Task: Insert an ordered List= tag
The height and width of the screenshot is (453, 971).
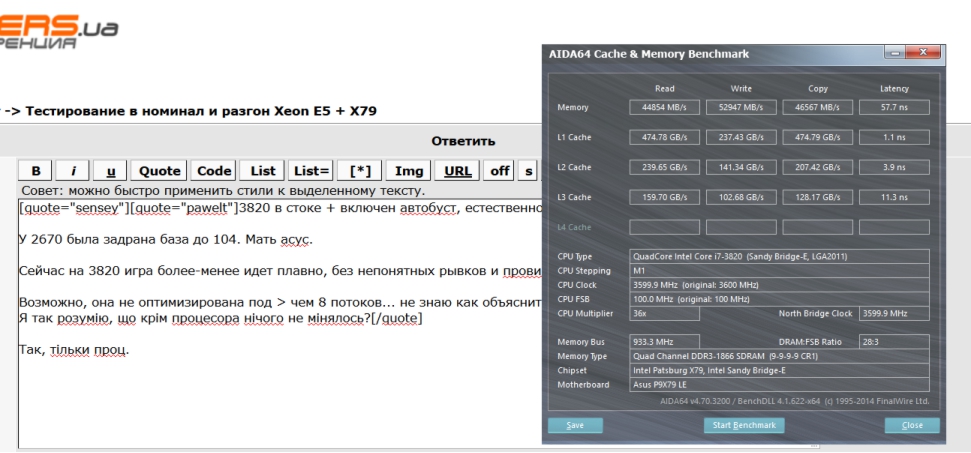Action: 311,171
